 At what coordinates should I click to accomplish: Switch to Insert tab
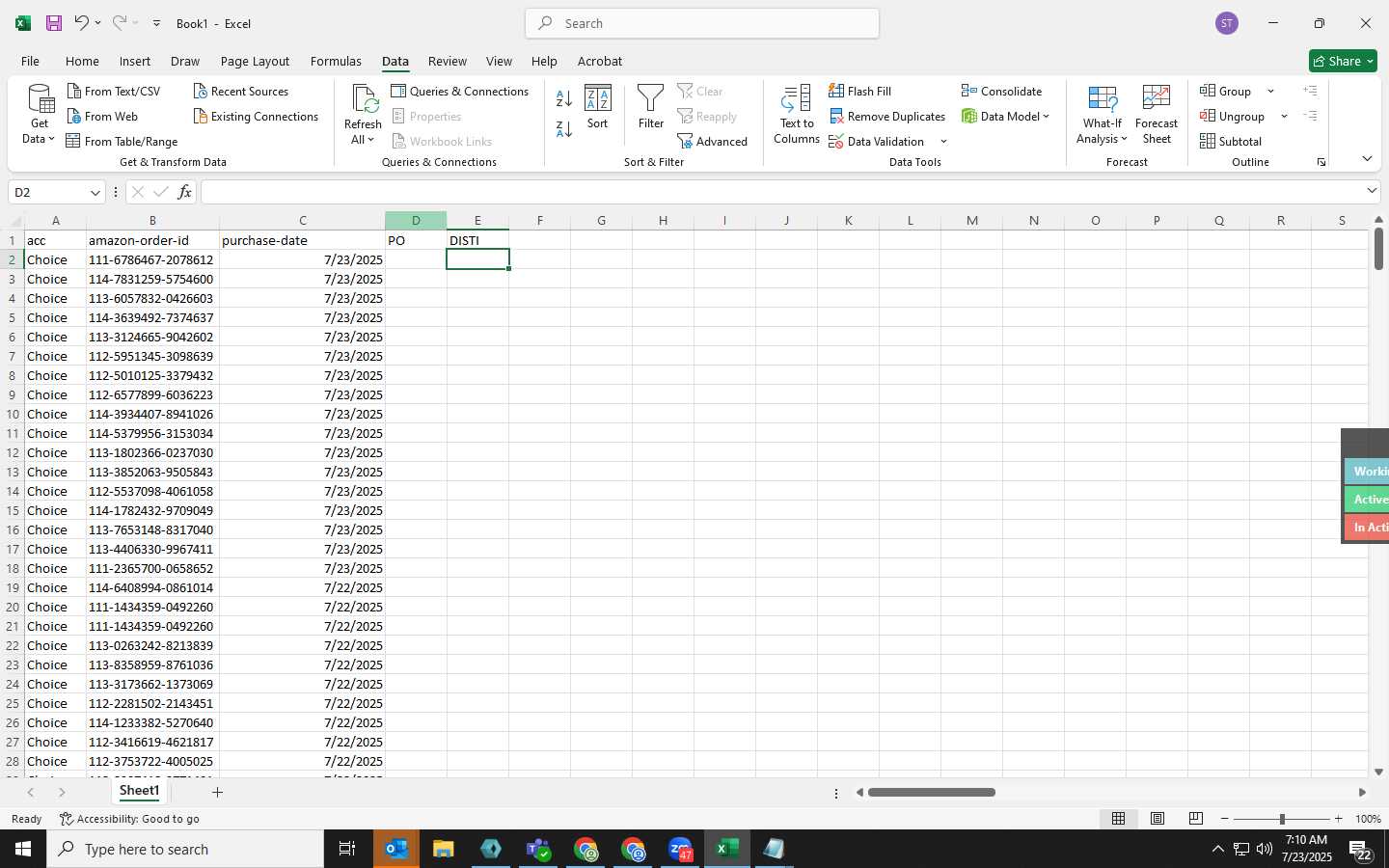coord(135,61)
